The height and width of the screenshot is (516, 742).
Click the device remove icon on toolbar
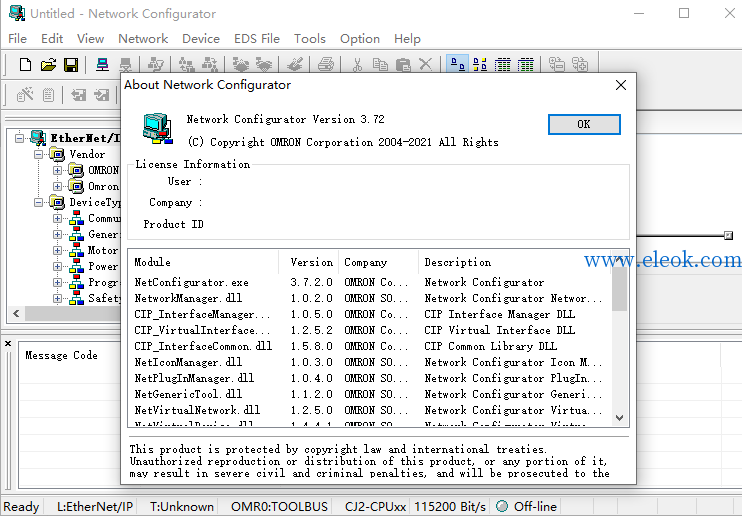tap(556, 64)
